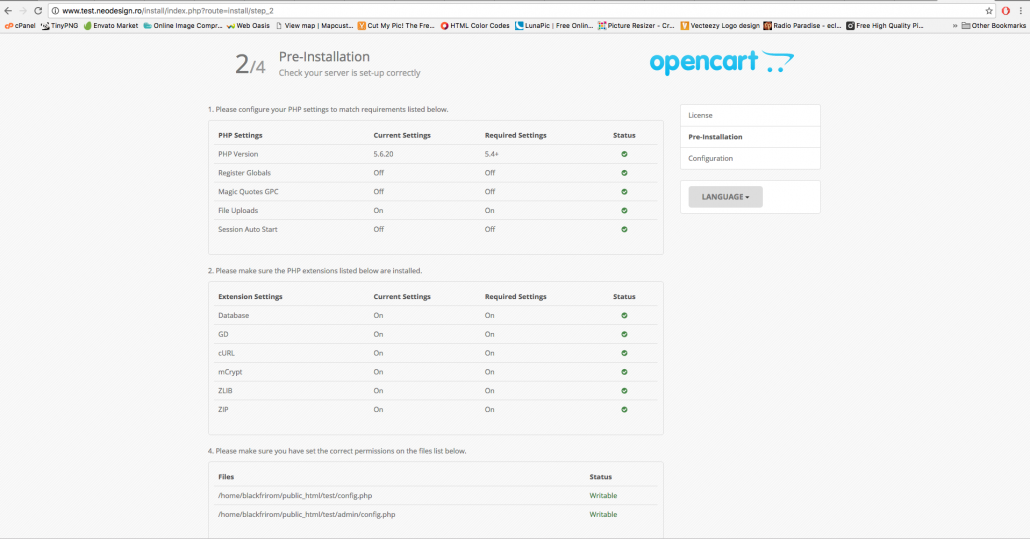This screenshot has width=1030, height=539.
Task: Show hidden bookmarks via the overflow chevron
Action: point(955,25)
